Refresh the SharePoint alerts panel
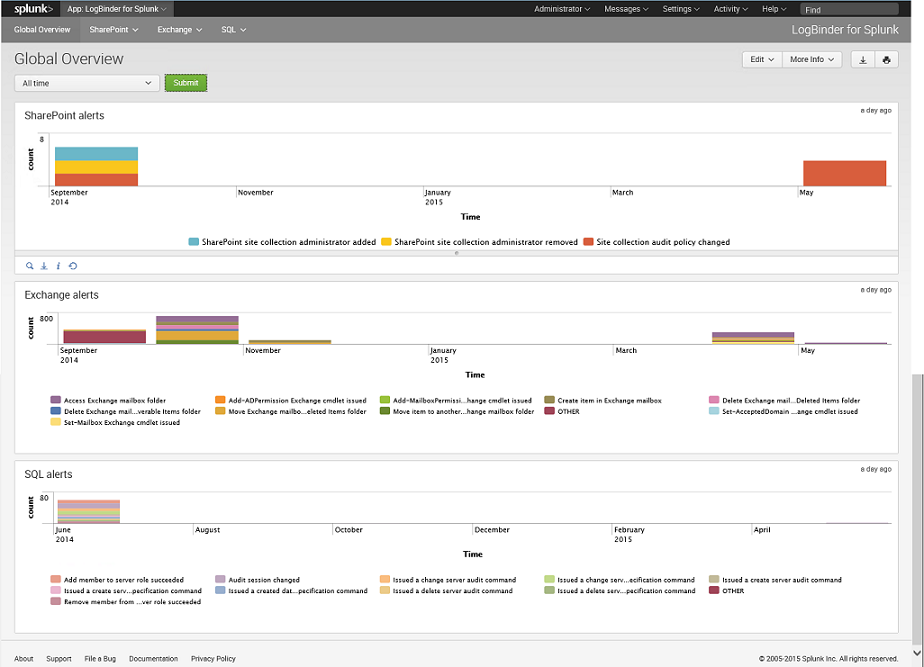Screen dimensions: 924x667 (73, 266)
